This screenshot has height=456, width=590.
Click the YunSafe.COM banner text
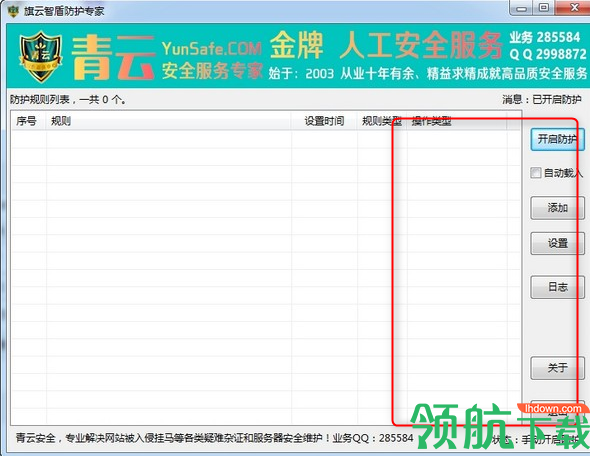pos(211,49)
